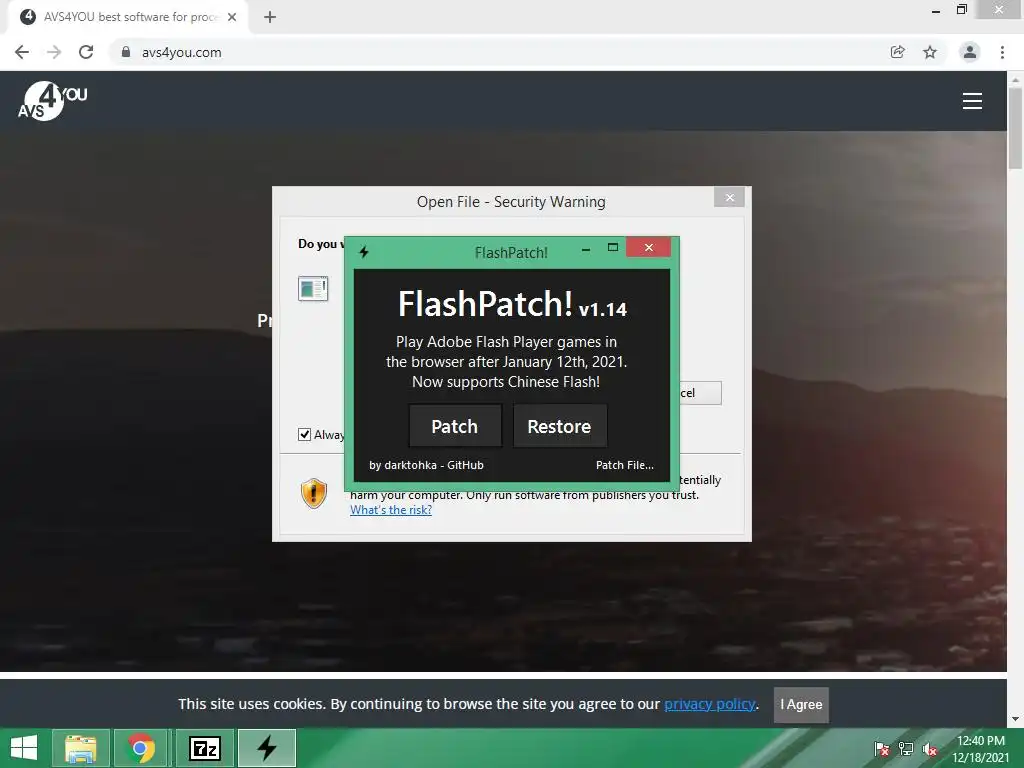
Task: Close the AVS4YOU browser tab
Action: tap(232, 18)
